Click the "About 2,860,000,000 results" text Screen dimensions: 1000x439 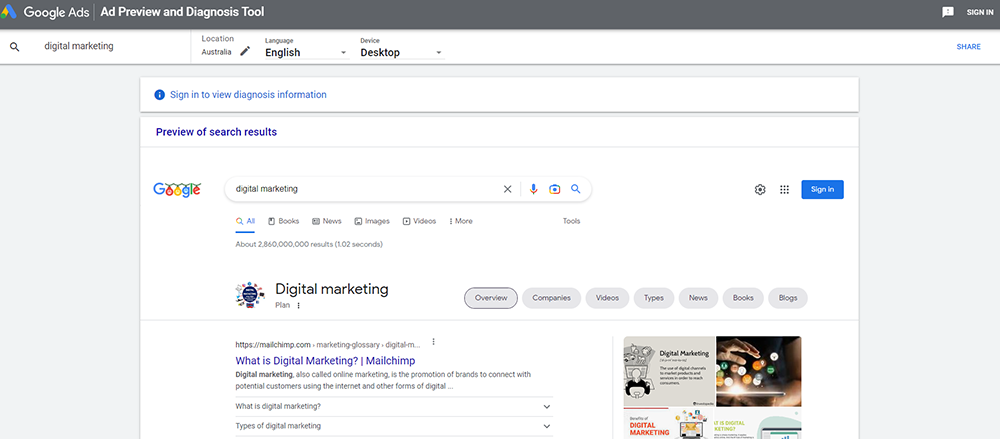click(309, 244)
